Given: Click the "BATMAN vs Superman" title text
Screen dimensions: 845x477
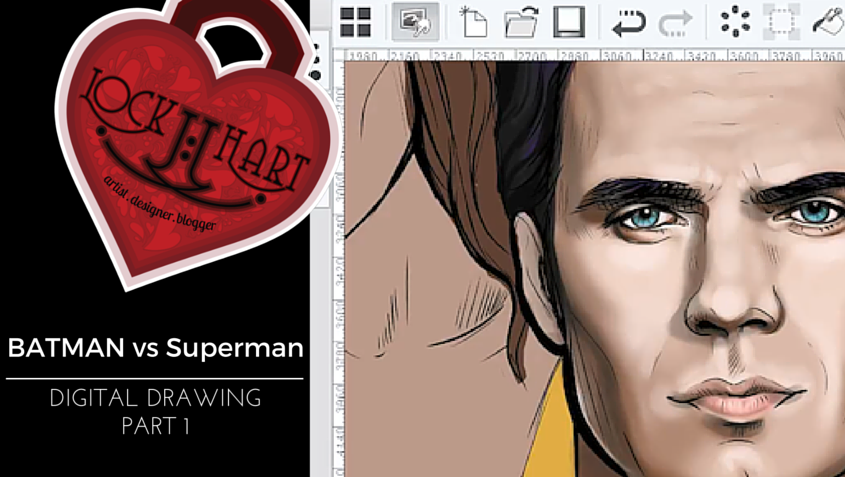Looking at the screenshot, I should click(155, 348).
